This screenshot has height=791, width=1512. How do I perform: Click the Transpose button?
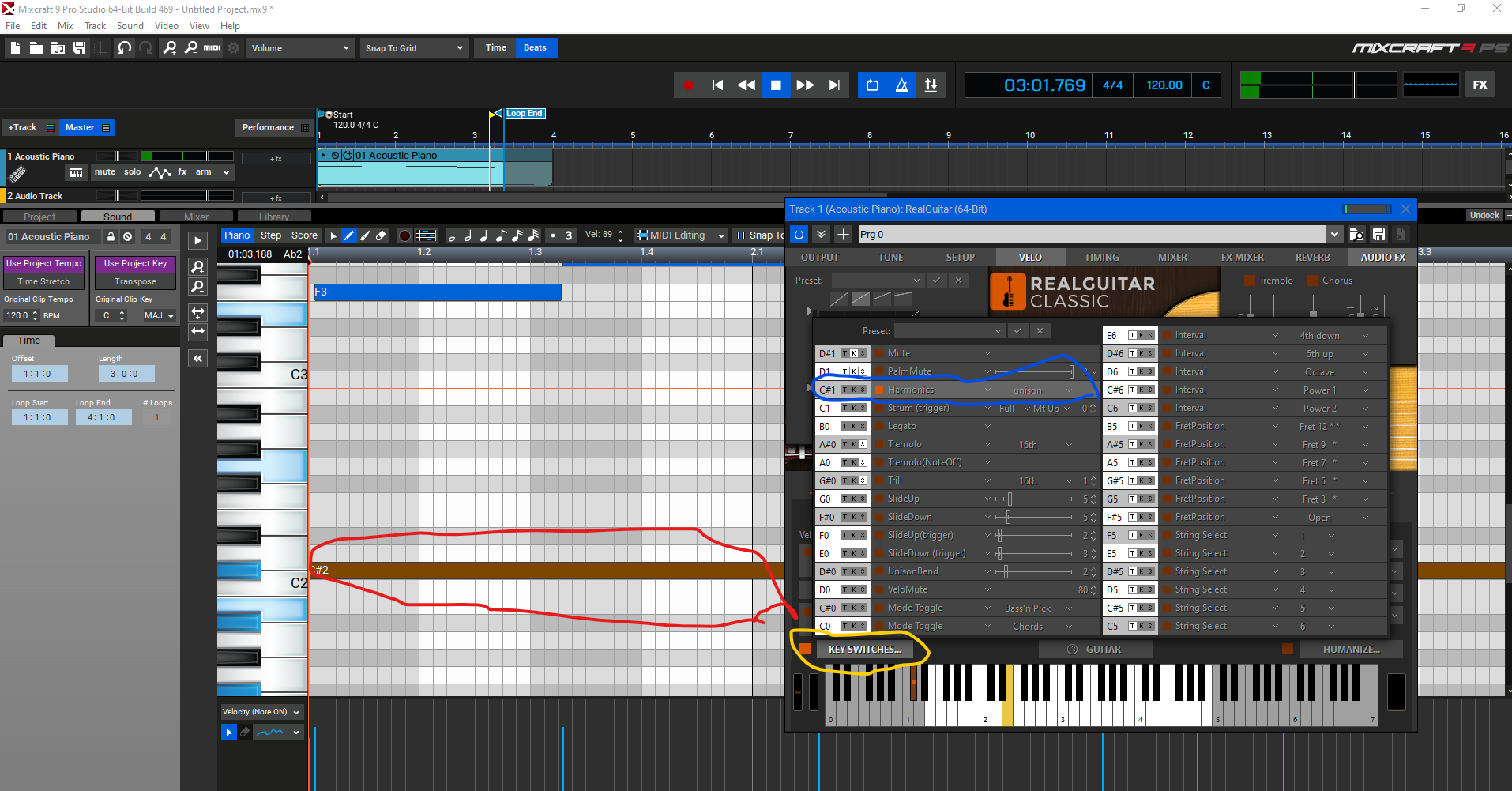tap(135, 281)
